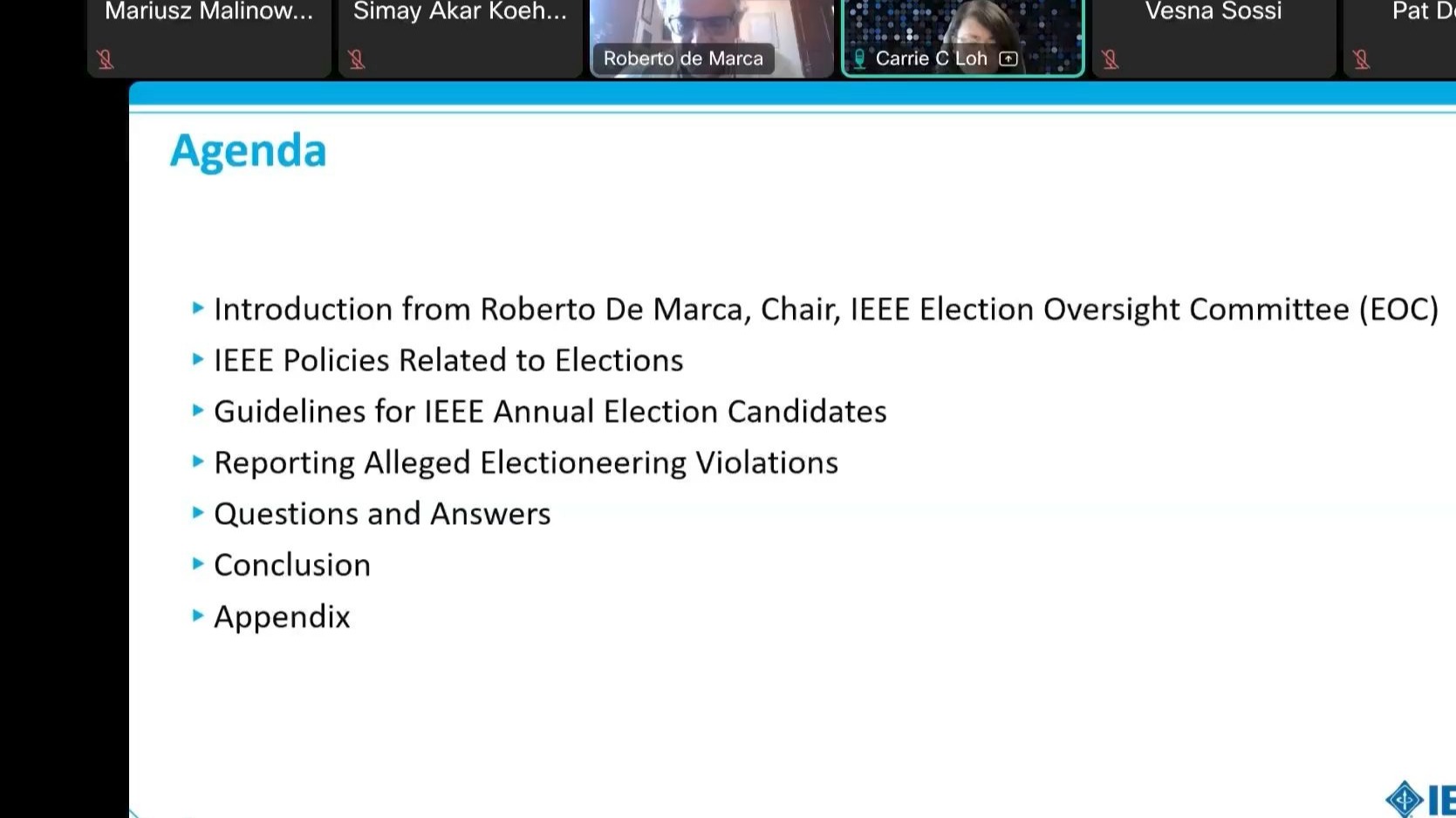
Task: Click Simay Akar Koeh's muted microphone icon
Action: [357, 59]
